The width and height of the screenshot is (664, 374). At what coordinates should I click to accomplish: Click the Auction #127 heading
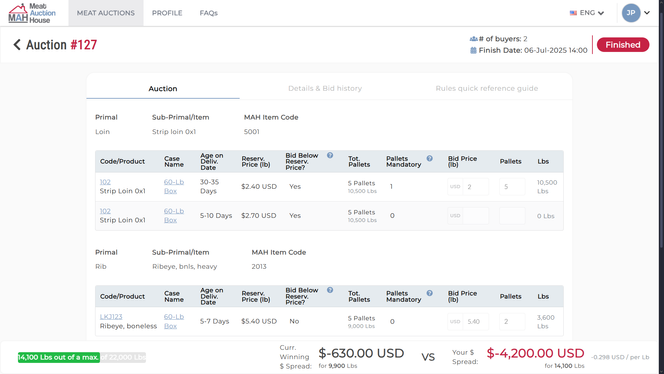click(x=61, y=44)
